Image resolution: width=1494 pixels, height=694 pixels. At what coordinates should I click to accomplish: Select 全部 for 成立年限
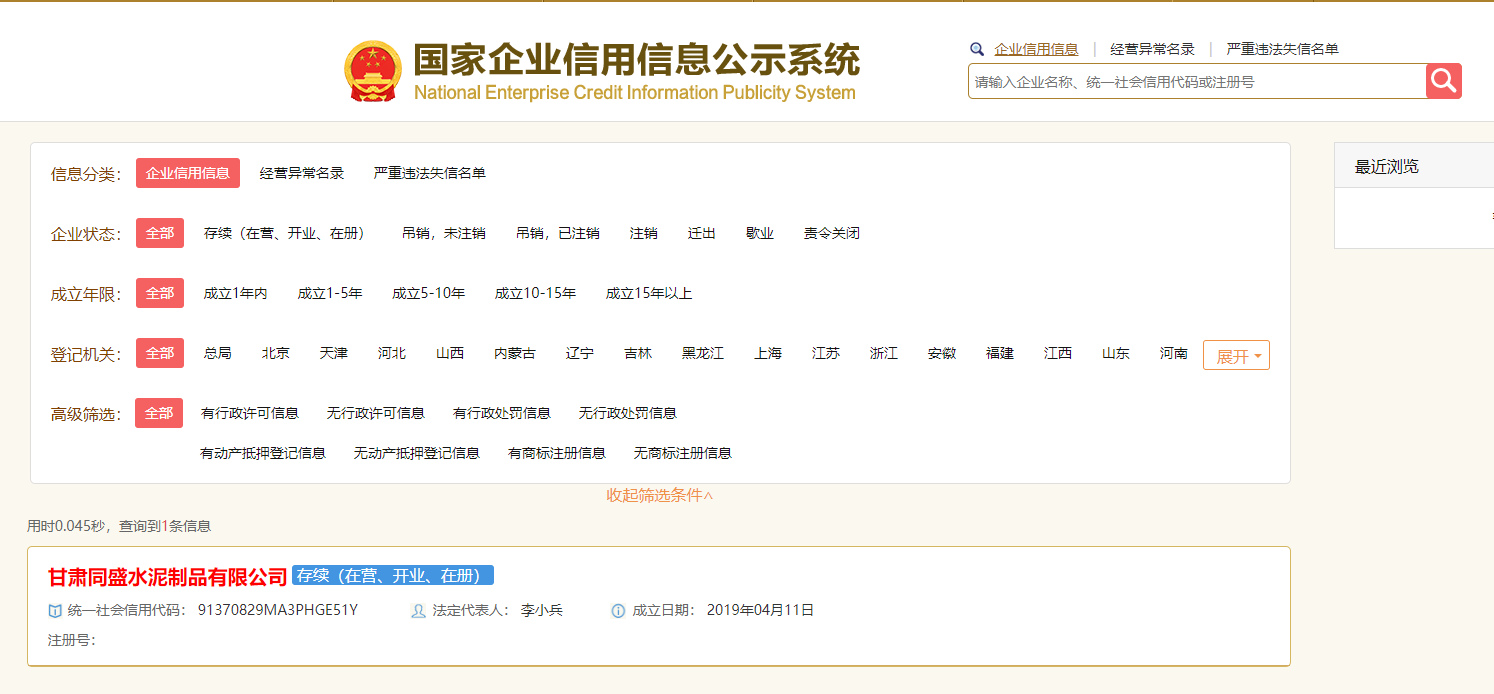[x=160, y=293]
